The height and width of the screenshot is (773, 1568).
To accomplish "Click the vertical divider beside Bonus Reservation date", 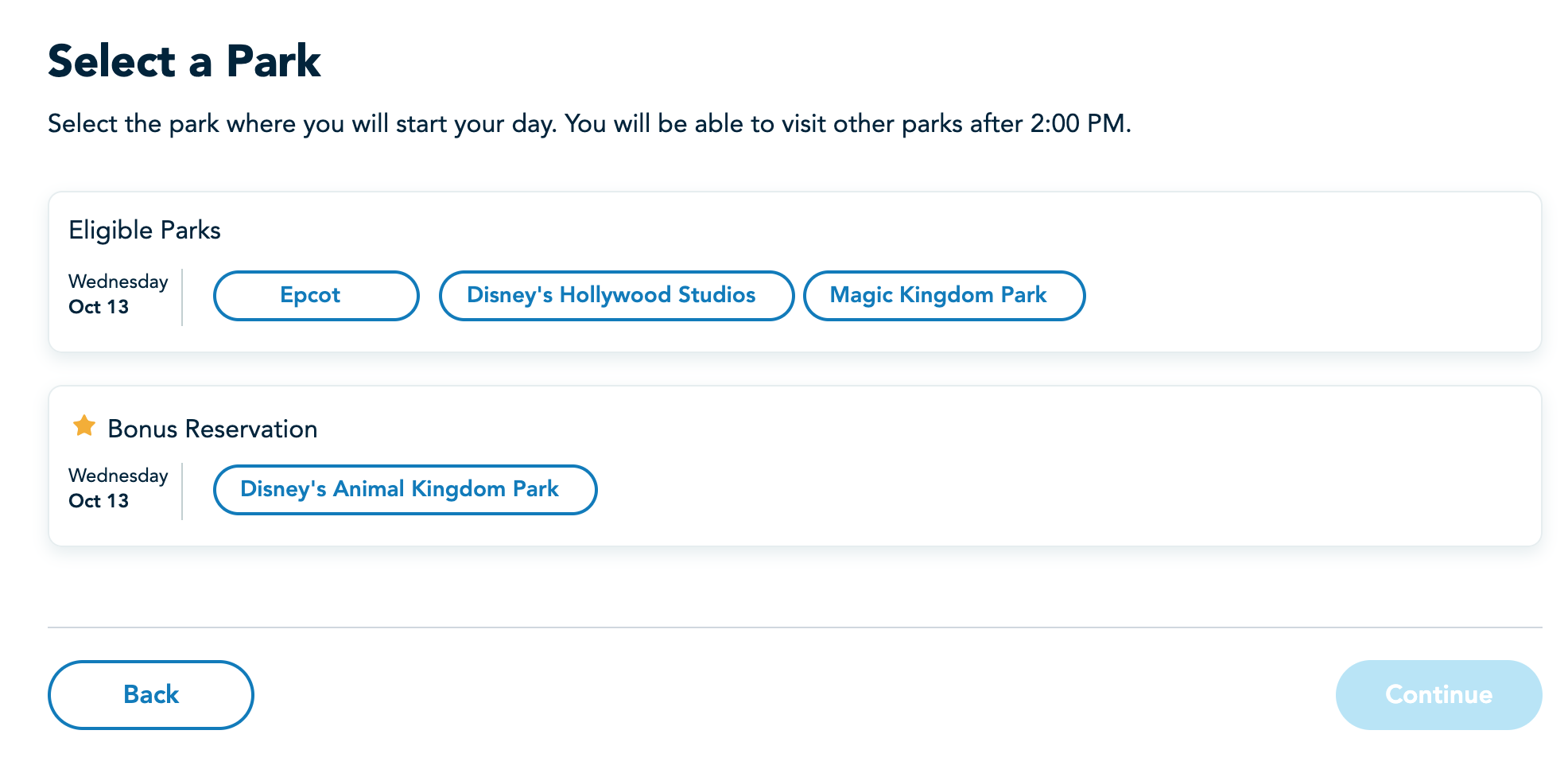I will [182, 491].
